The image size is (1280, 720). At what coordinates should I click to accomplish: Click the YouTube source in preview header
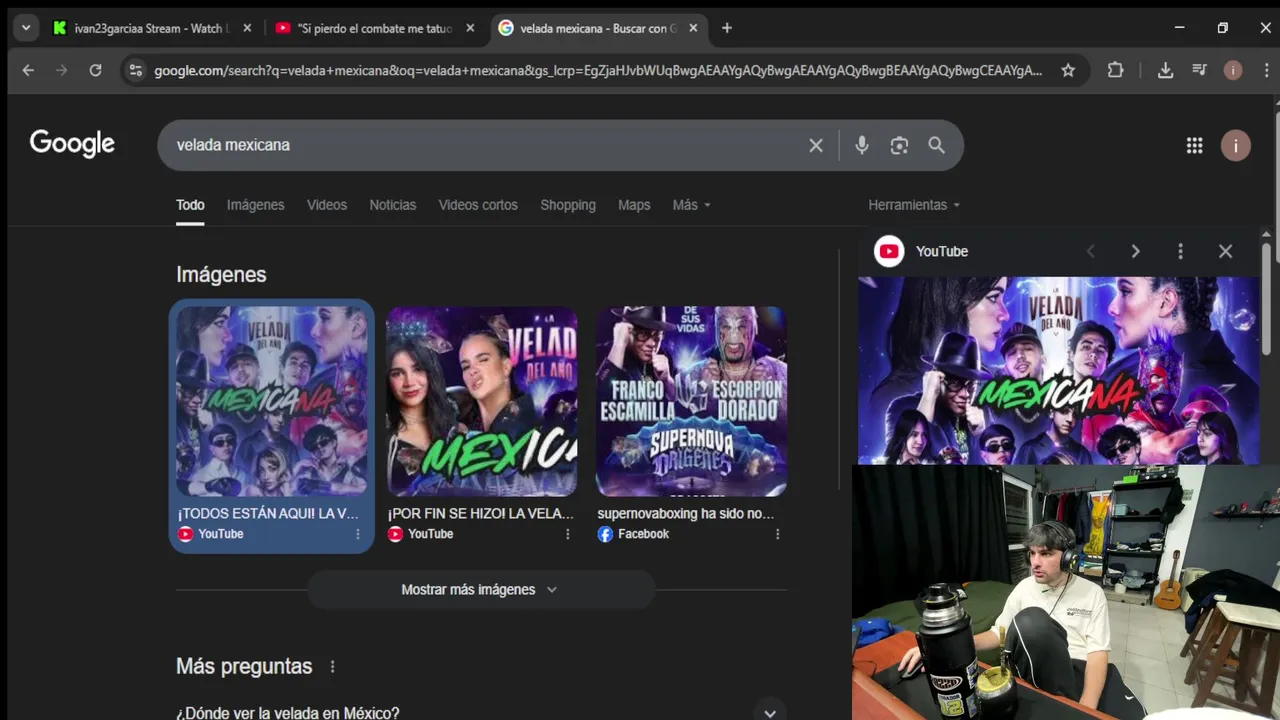point(921,252)
